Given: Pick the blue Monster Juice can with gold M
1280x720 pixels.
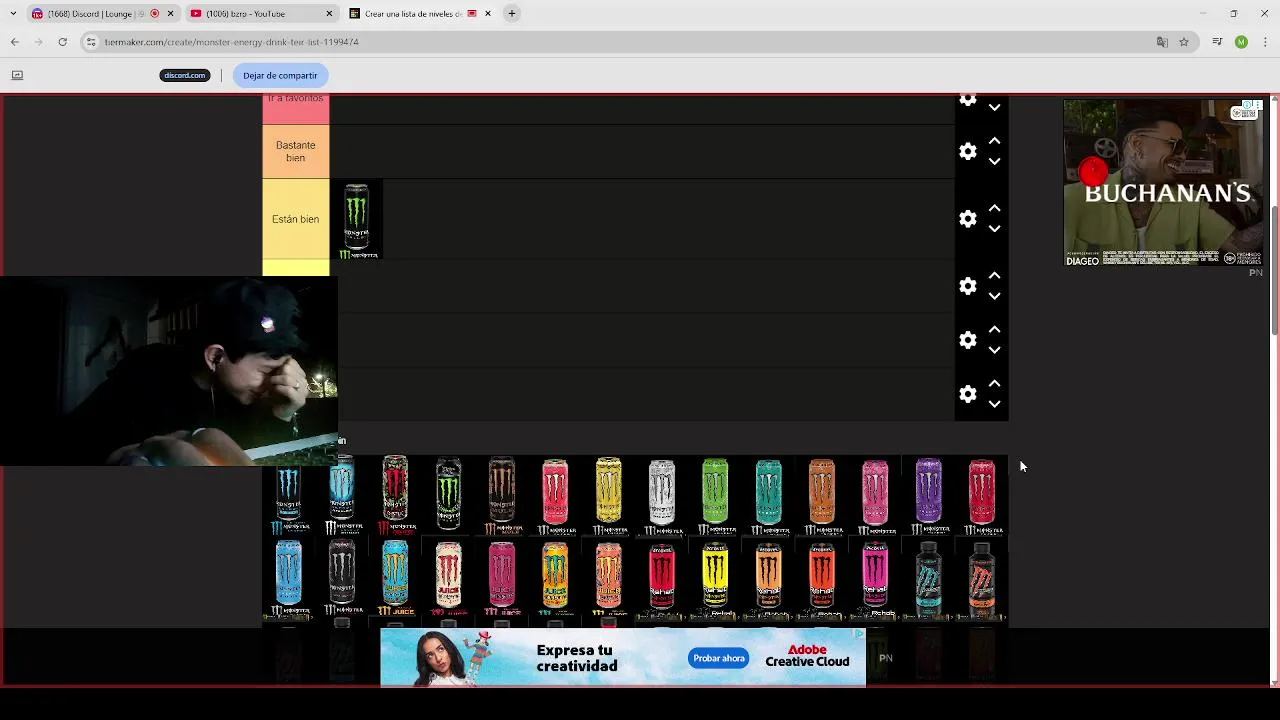Looking at the screenshot, I should [x=395, y=578].
